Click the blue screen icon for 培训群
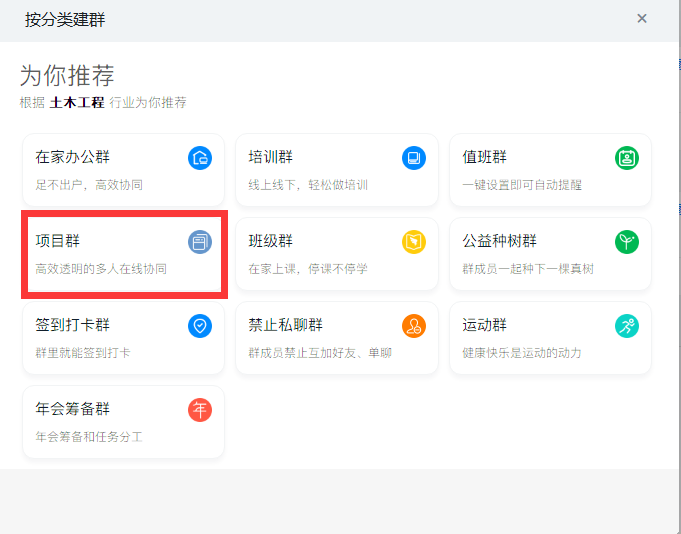This screenshot has width=681, height=534. pos(413,158)
